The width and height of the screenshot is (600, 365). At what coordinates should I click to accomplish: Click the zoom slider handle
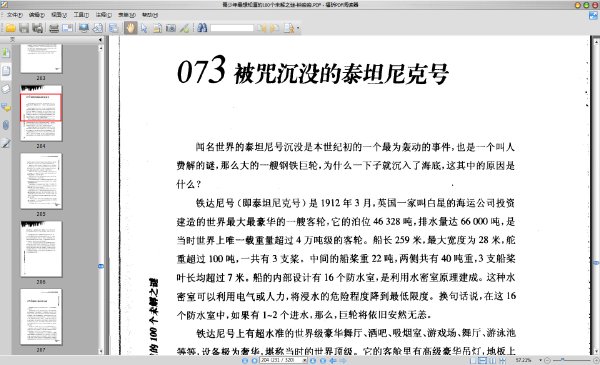tap(562, 360)
